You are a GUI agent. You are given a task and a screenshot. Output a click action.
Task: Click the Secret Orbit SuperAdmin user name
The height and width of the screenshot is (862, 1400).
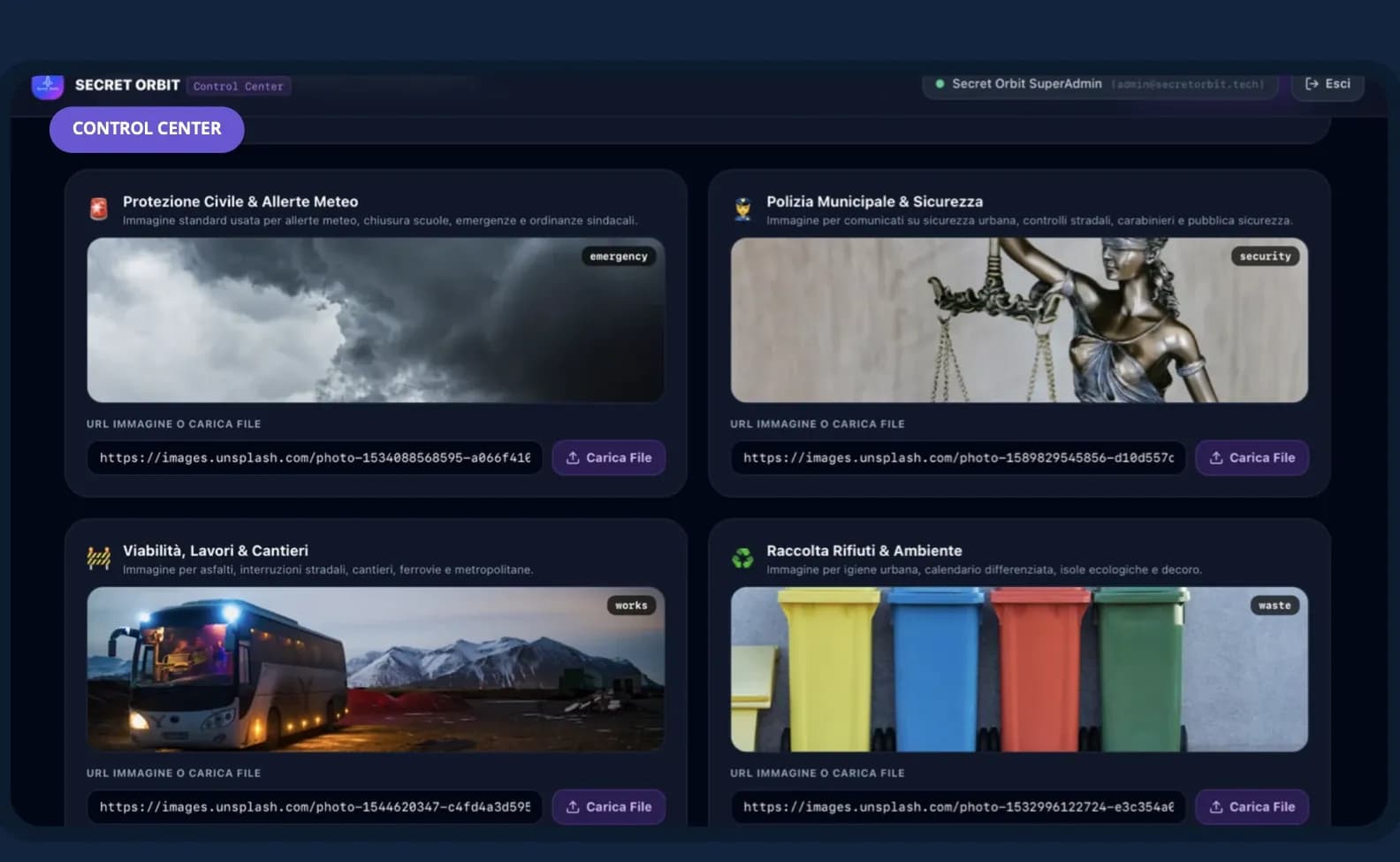click(1027, 84)
